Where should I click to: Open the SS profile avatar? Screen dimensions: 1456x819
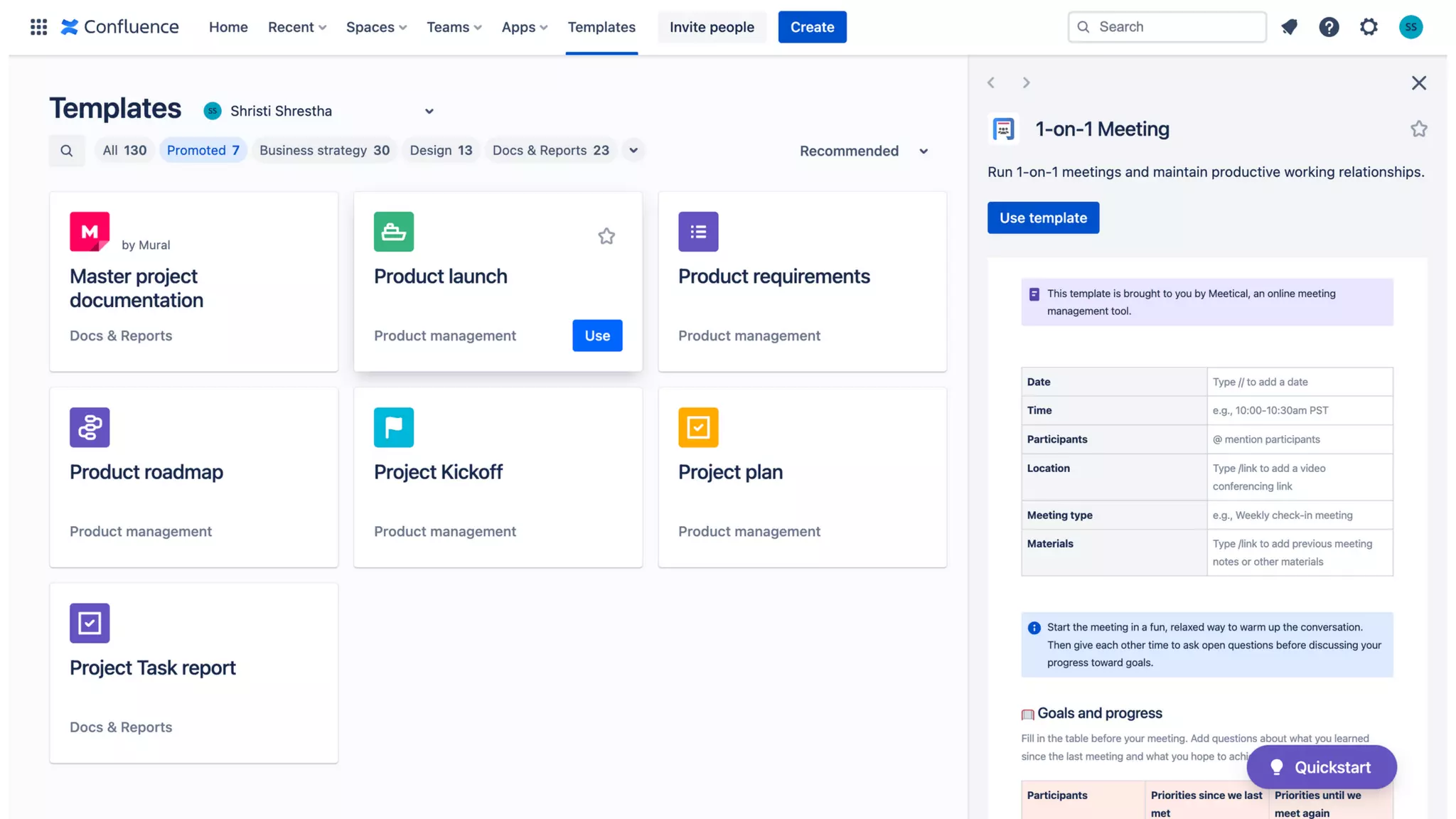coord(1410,27)
